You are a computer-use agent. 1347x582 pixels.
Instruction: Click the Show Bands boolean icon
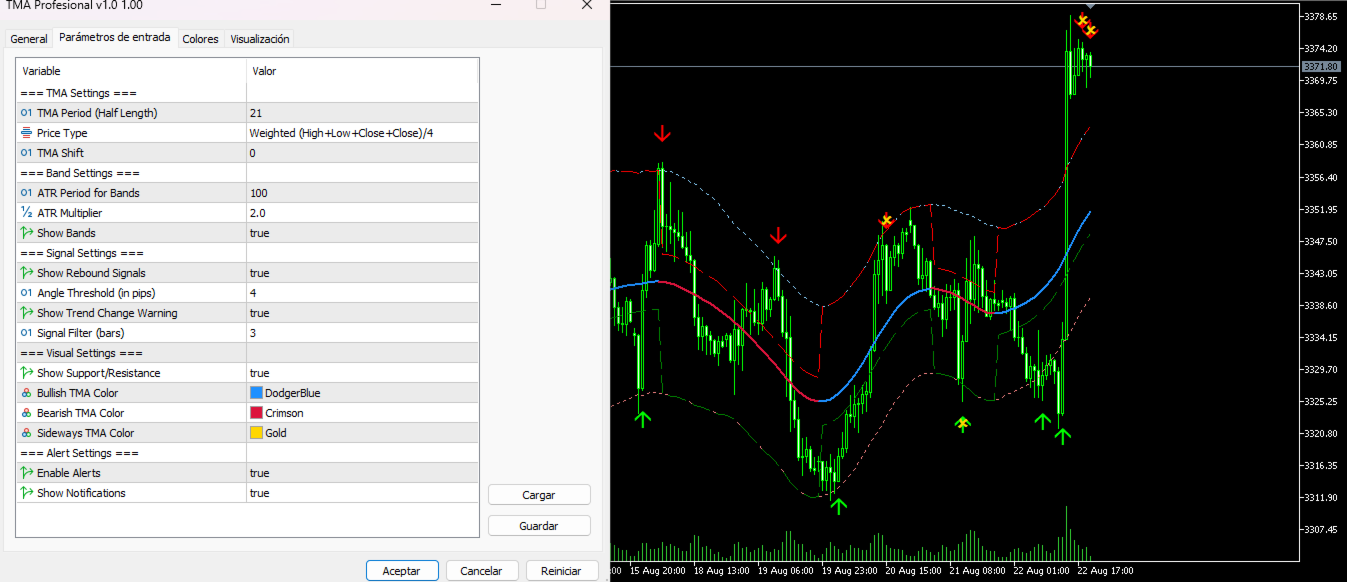pyautogui.click(x=26, y=233)
